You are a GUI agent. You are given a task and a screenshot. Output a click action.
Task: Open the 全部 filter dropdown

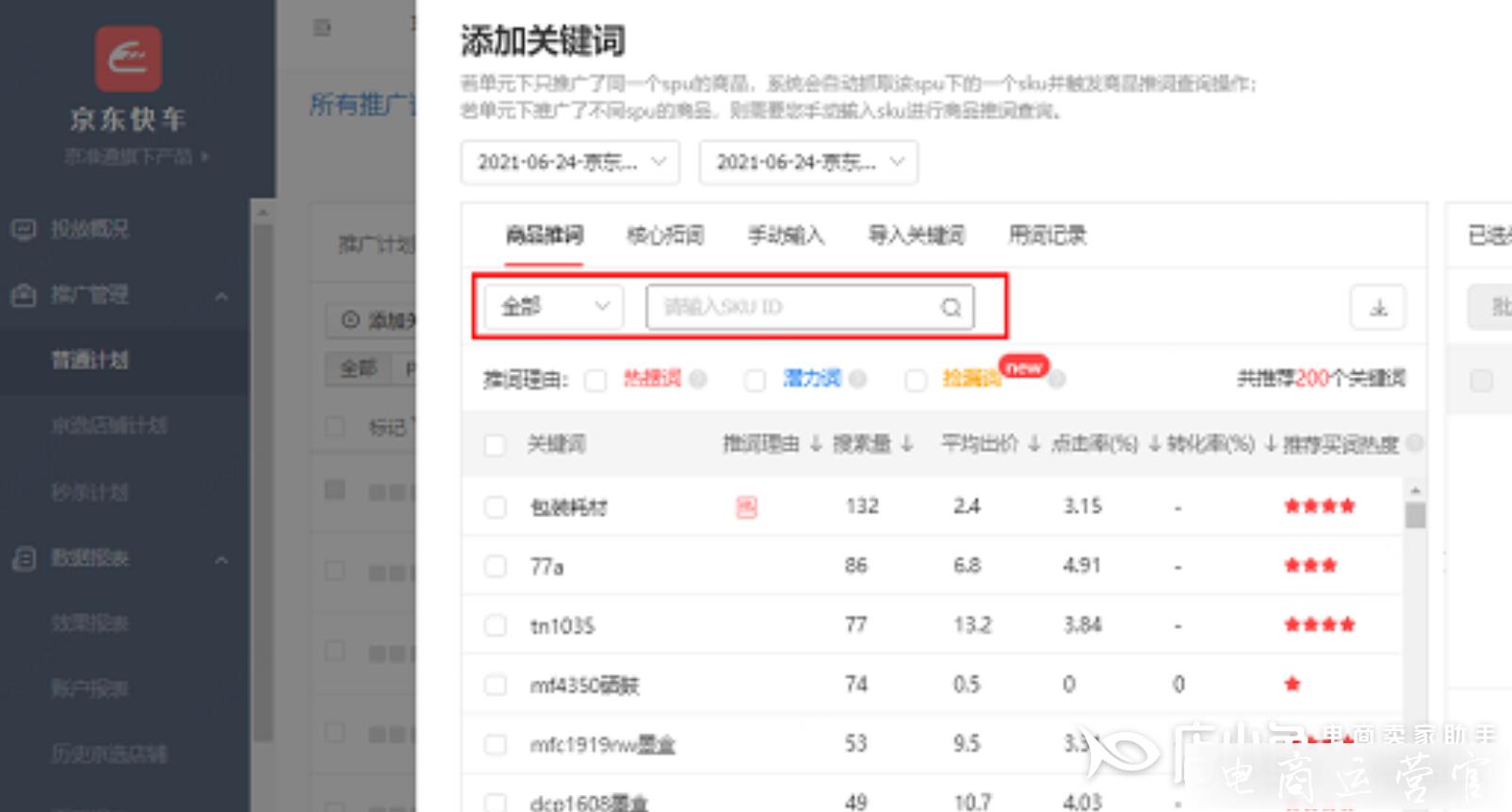pyautogui.click(x=554, y=307)
